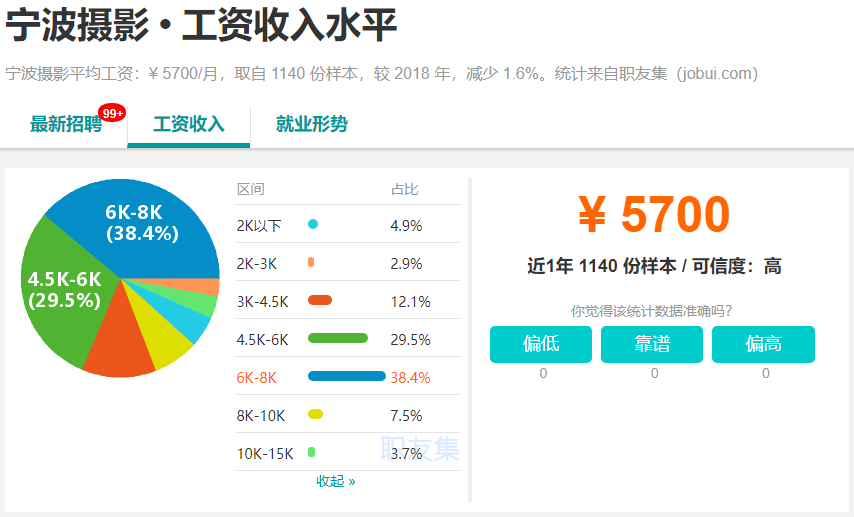Select the 4.5K-6K range label in table

coord(263,340)
